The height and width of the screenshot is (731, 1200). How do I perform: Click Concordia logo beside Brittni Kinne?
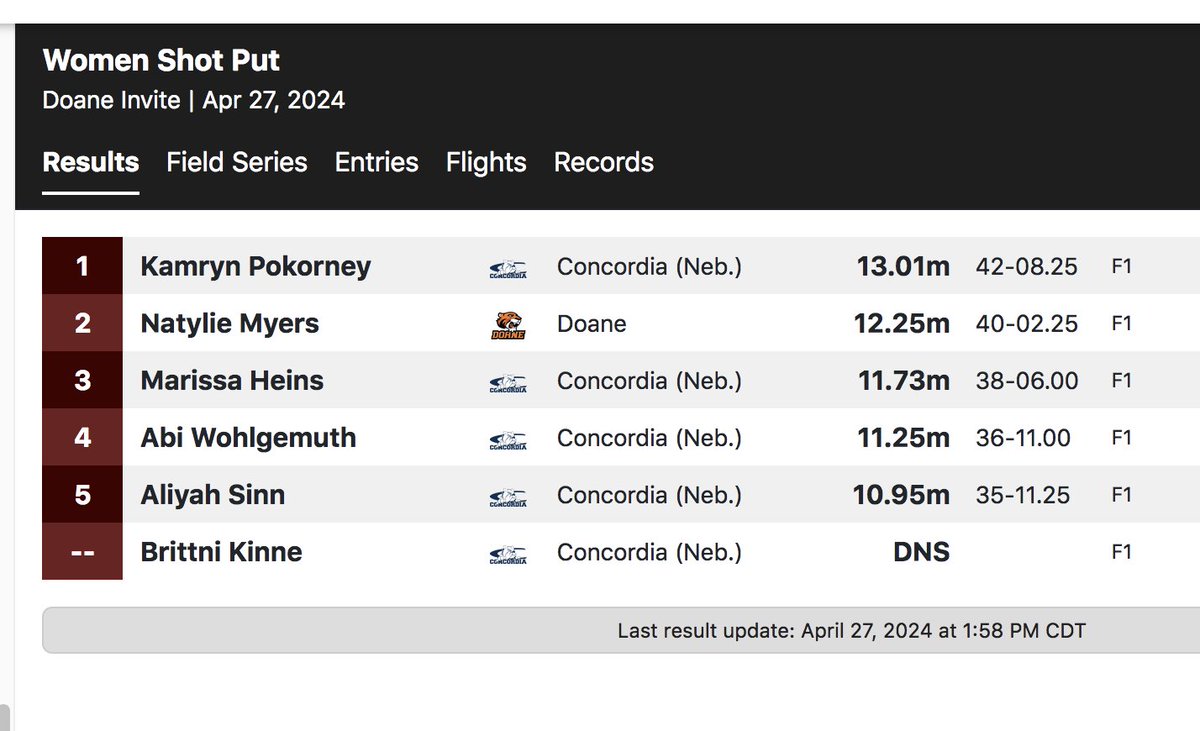point(508,553)
